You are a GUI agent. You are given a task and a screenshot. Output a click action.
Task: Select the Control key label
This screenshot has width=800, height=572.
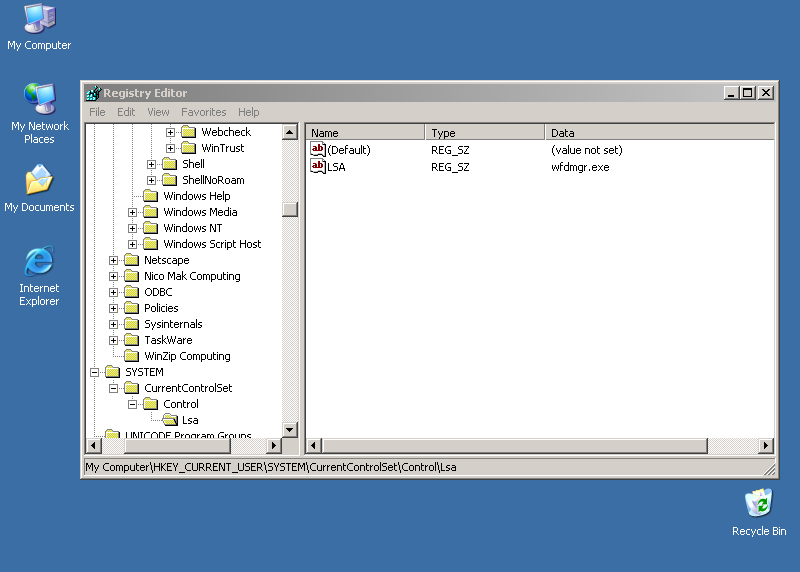point(181,404)
